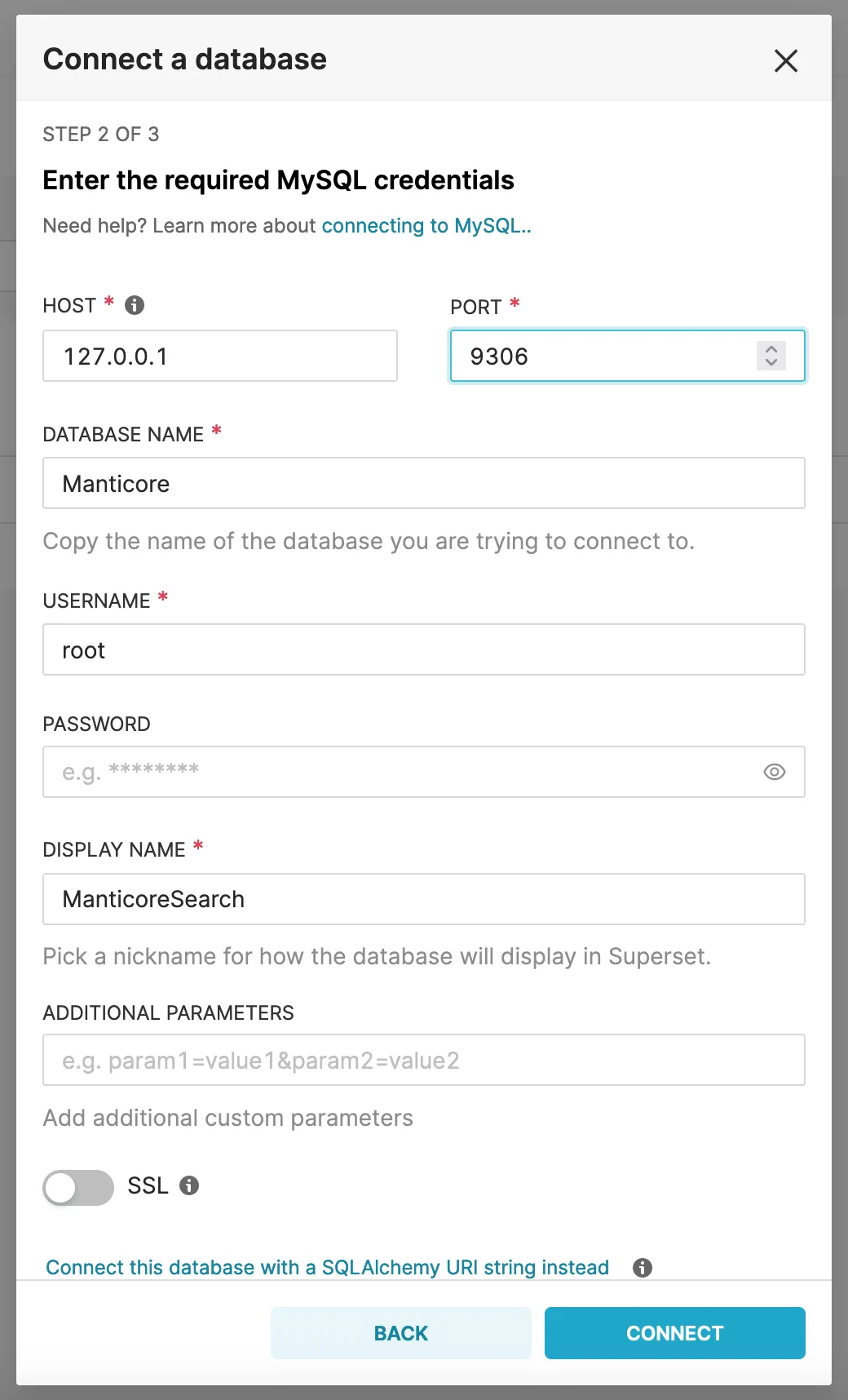Click the info icon next to SSL

point(189,1185)
